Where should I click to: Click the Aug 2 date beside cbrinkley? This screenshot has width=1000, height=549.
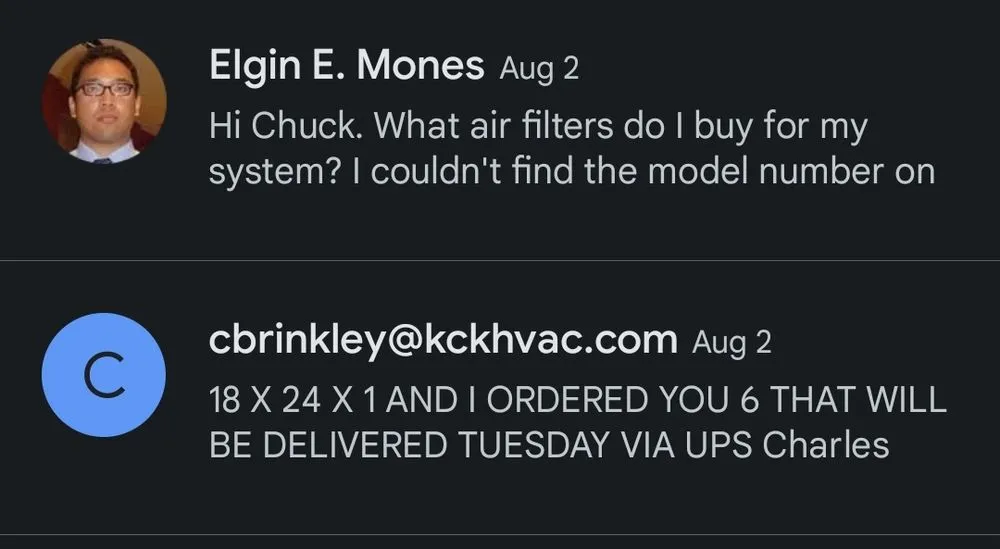tap(732, 343)
